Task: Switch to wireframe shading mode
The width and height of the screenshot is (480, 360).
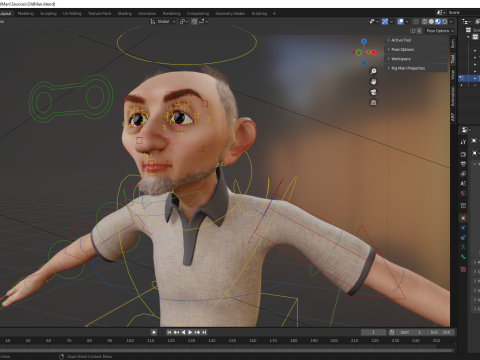Action: pos(425,22)
